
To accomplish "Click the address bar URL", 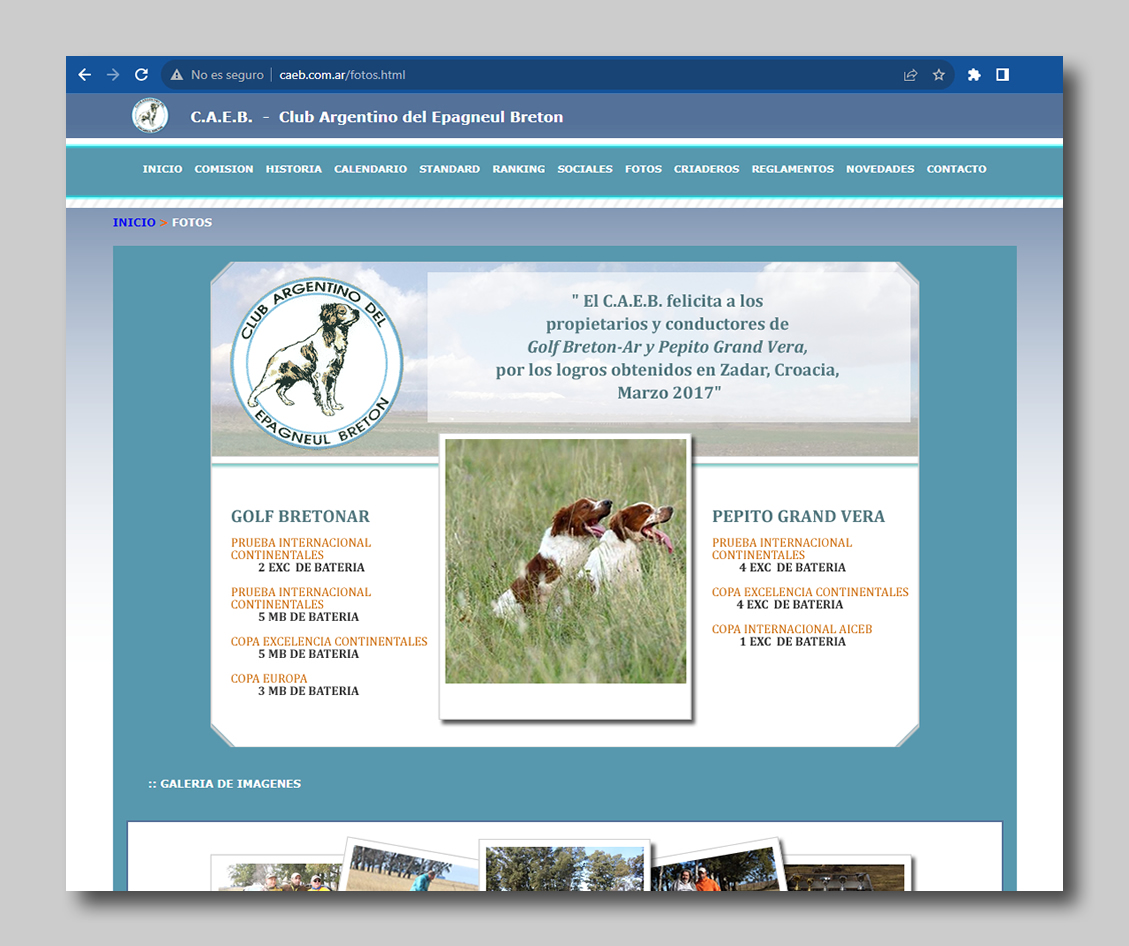I will (x=342, y=75).
